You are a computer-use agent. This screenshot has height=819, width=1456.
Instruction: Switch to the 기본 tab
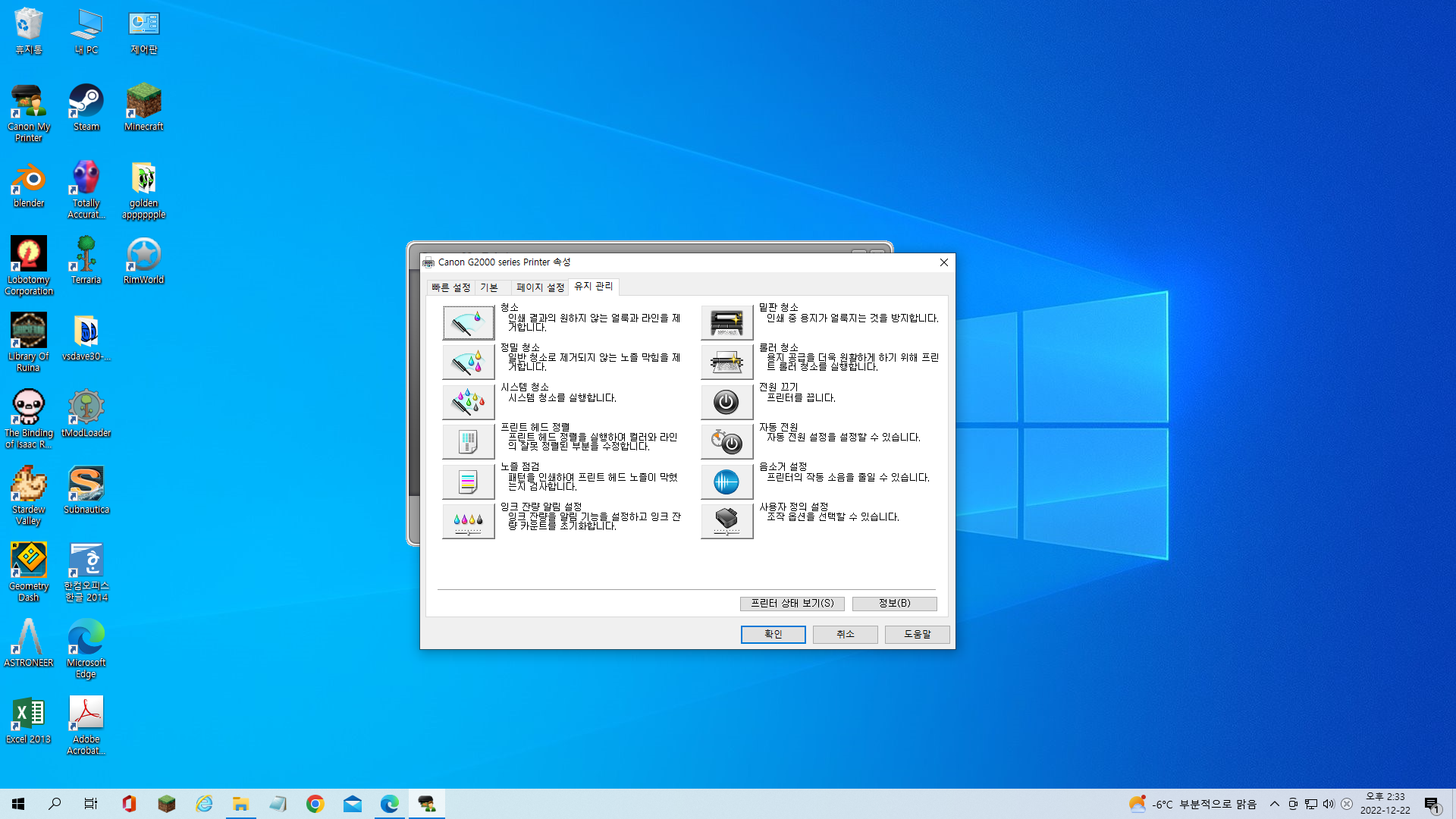(489, 287)
